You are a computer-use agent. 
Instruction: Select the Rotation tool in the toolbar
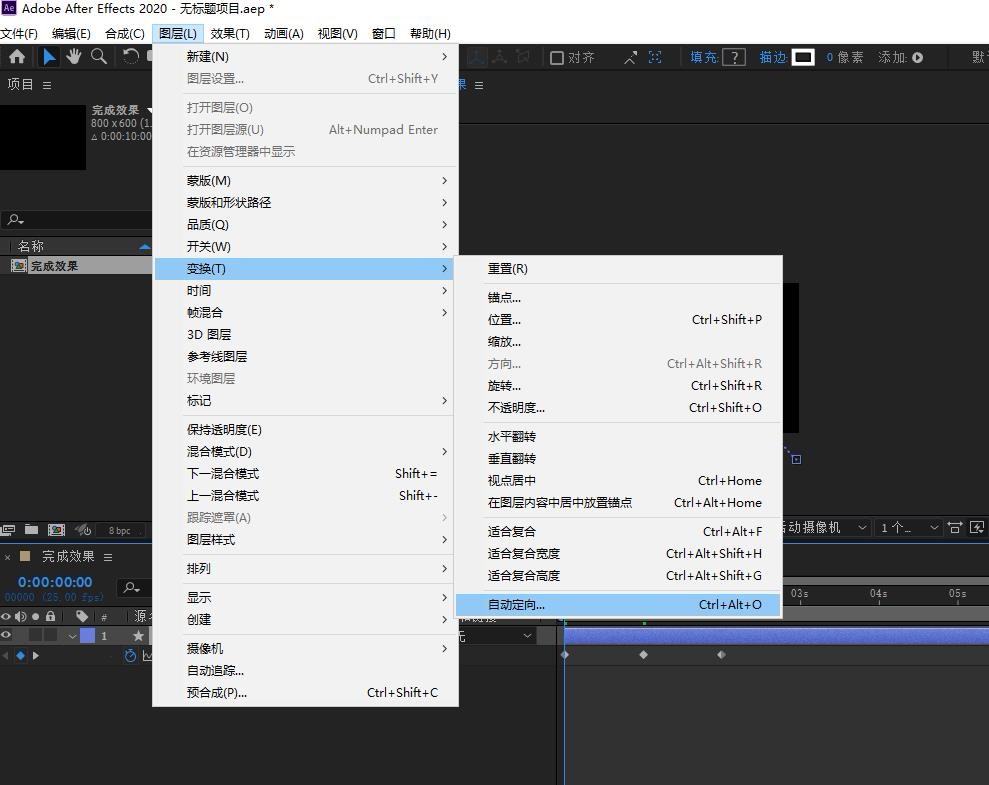point(131,57)
